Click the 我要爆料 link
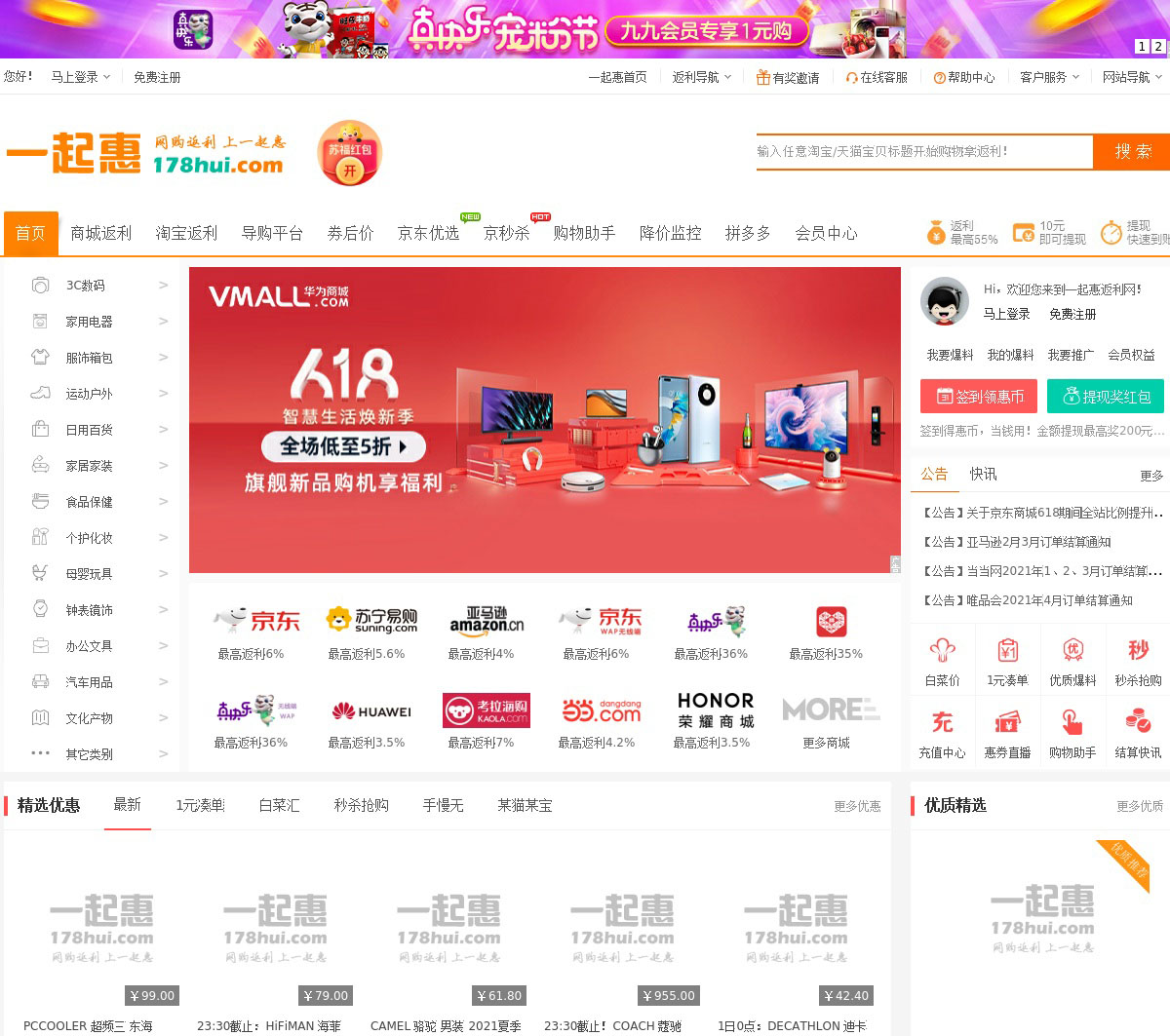 950,356
